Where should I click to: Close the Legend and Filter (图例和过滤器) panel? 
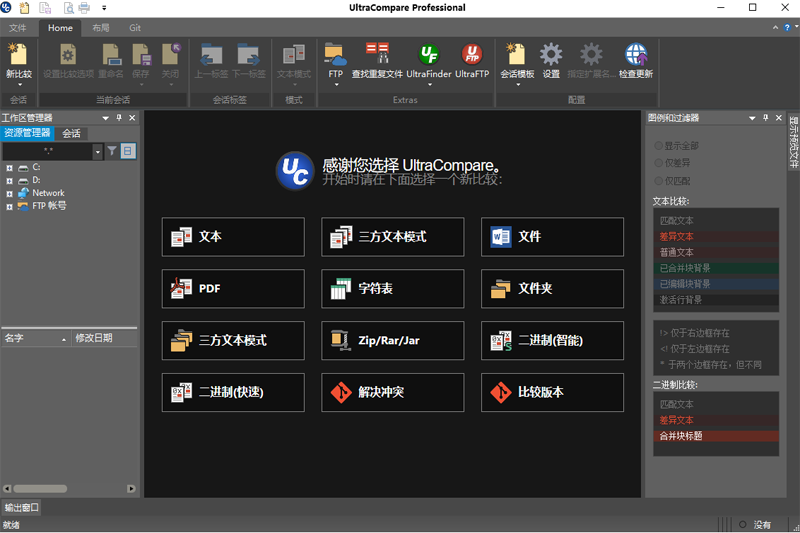[779, 118]
